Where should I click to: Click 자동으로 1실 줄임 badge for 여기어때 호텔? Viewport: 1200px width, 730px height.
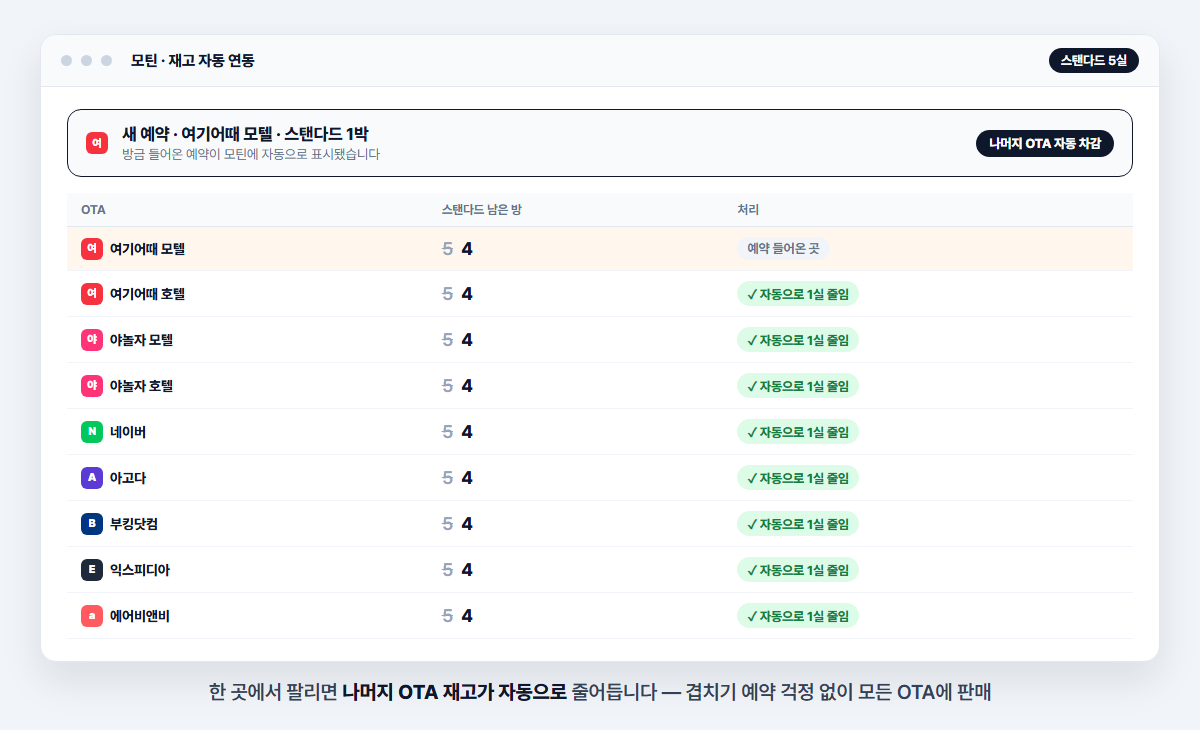pos(798,294)
